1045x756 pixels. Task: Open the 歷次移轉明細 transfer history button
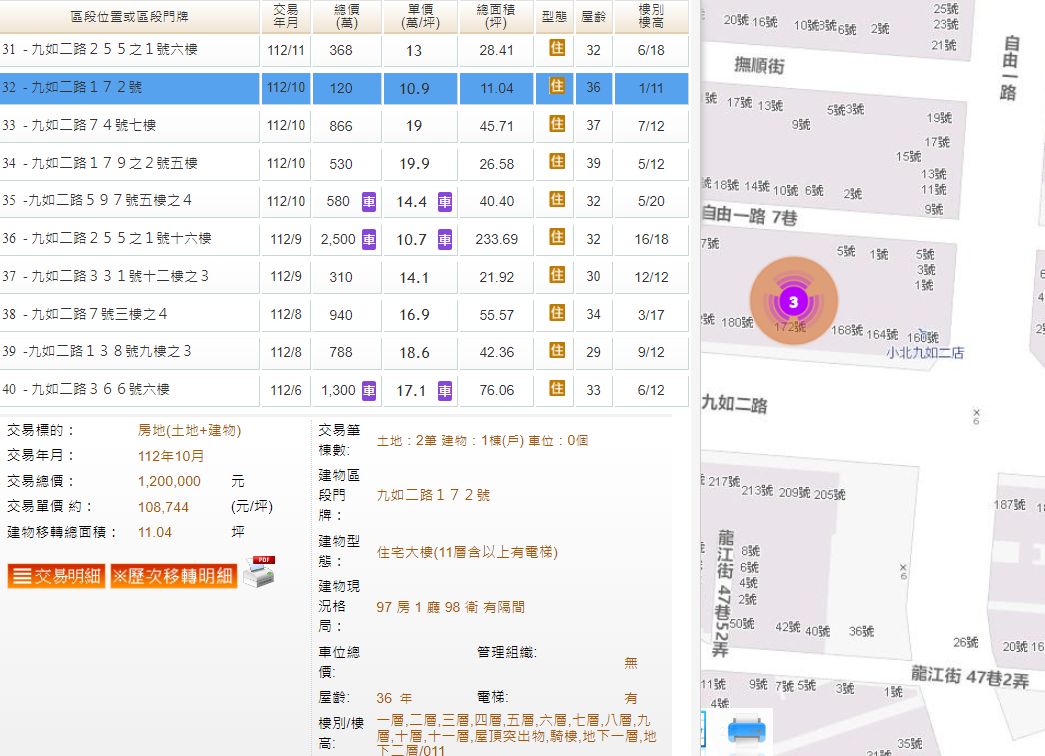coord(174,576)
